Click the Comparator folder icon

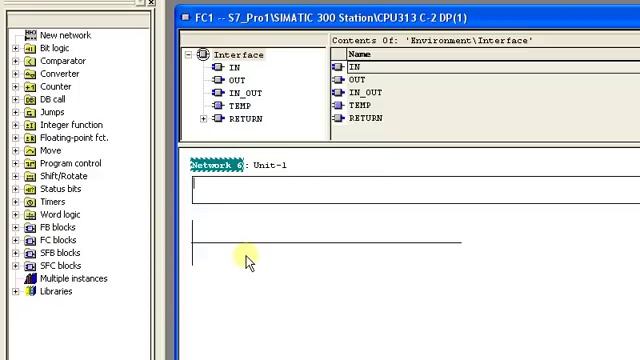click(30, 61)
